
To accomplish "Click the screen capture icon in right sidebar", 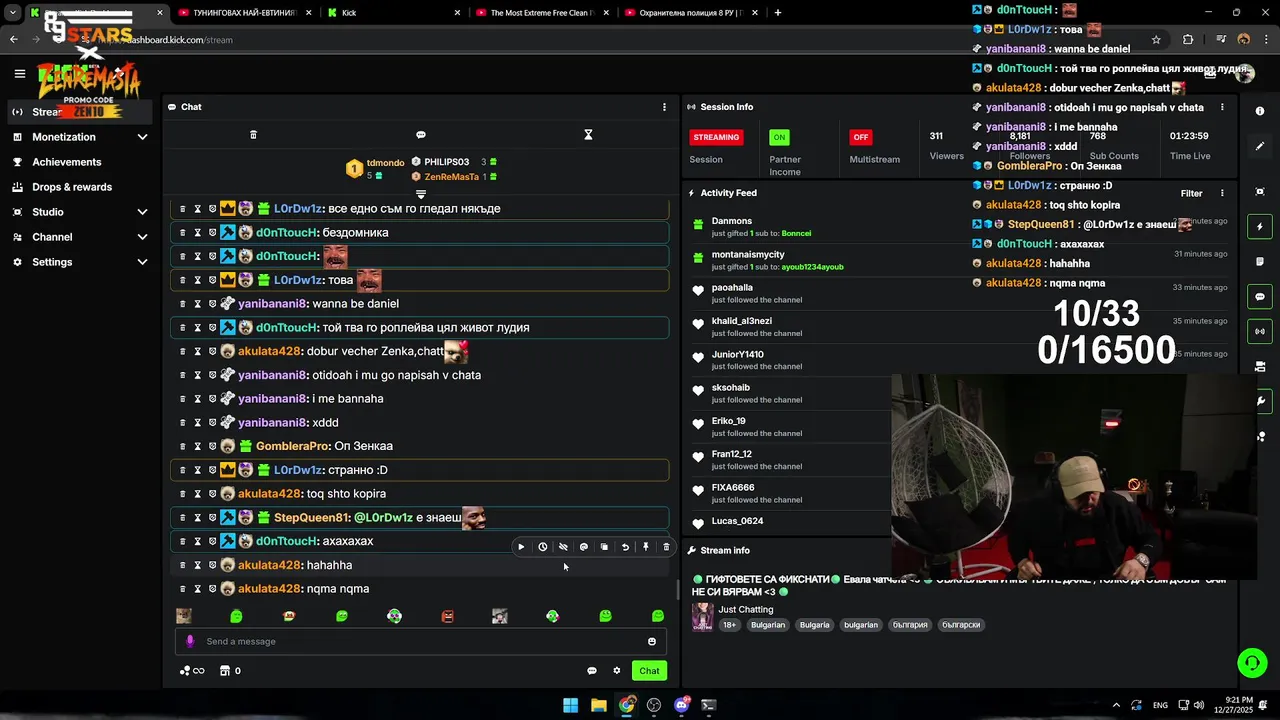I will [1260, 191].
